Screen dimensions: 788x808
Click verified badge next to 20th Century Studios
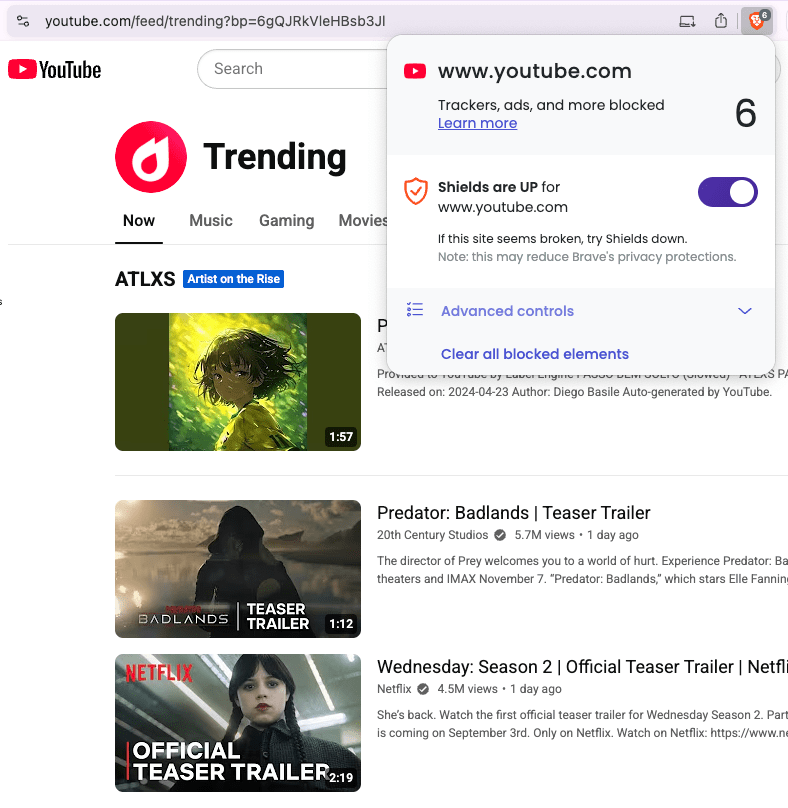500,535
